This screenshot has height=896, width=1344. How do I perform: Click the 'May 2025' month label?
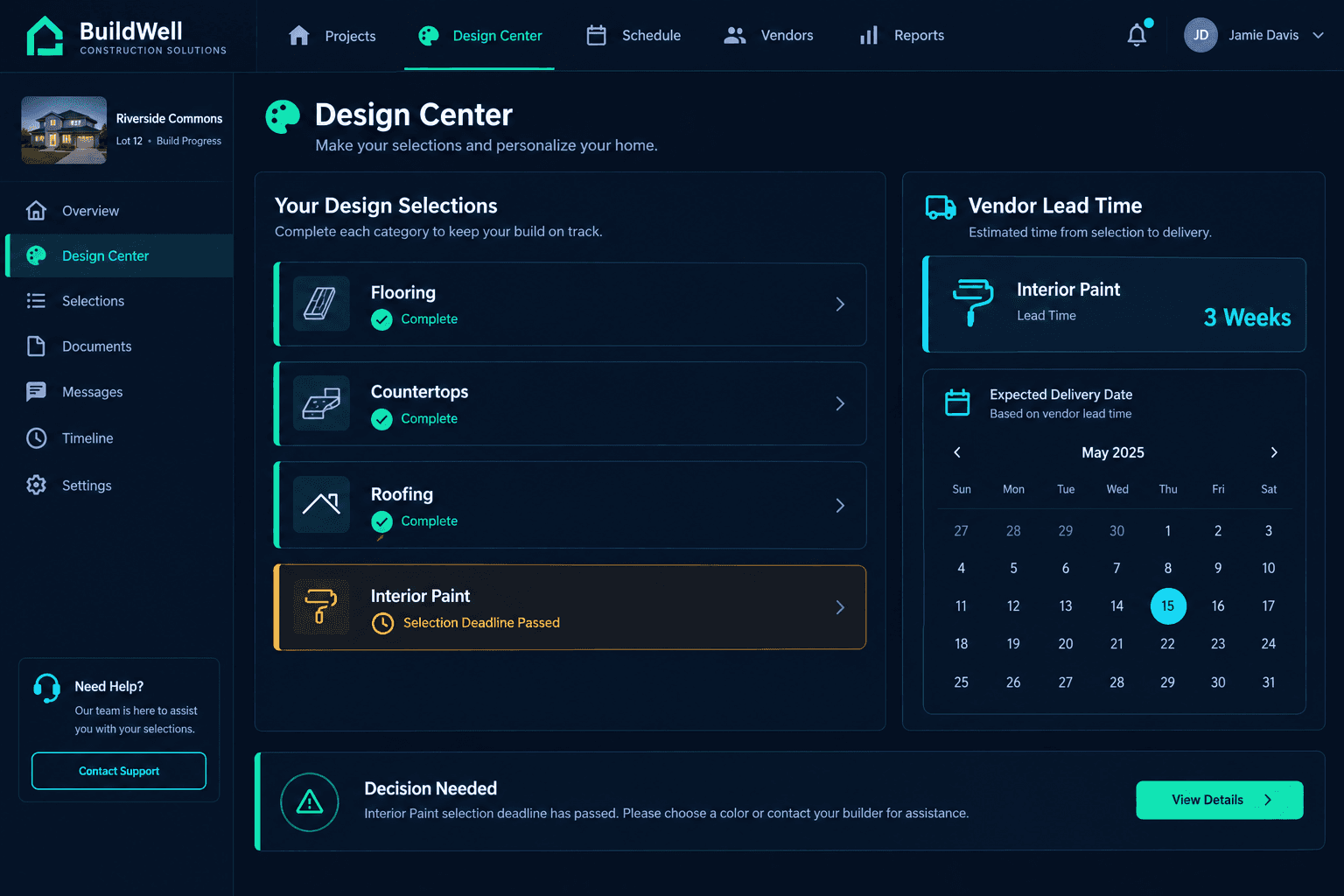point(1113,452)
